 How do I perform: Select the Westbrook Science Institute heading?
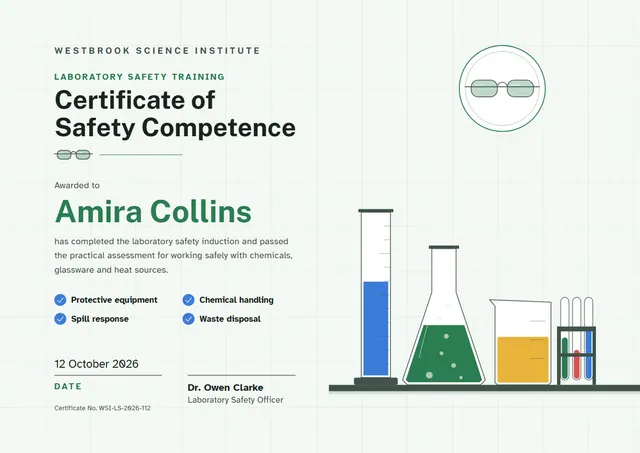pyautogui.click(x=157, y=51)
